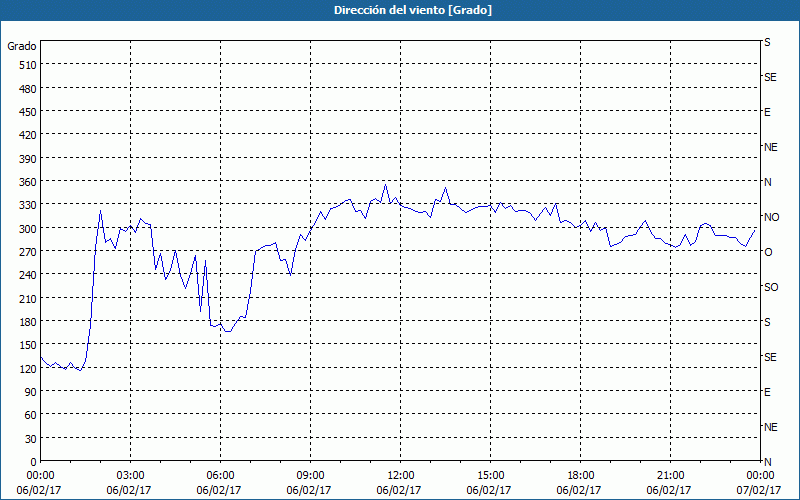Select the 'Grado' axis unit label
This screenshot has height=500, width=800.
[22, 46]
